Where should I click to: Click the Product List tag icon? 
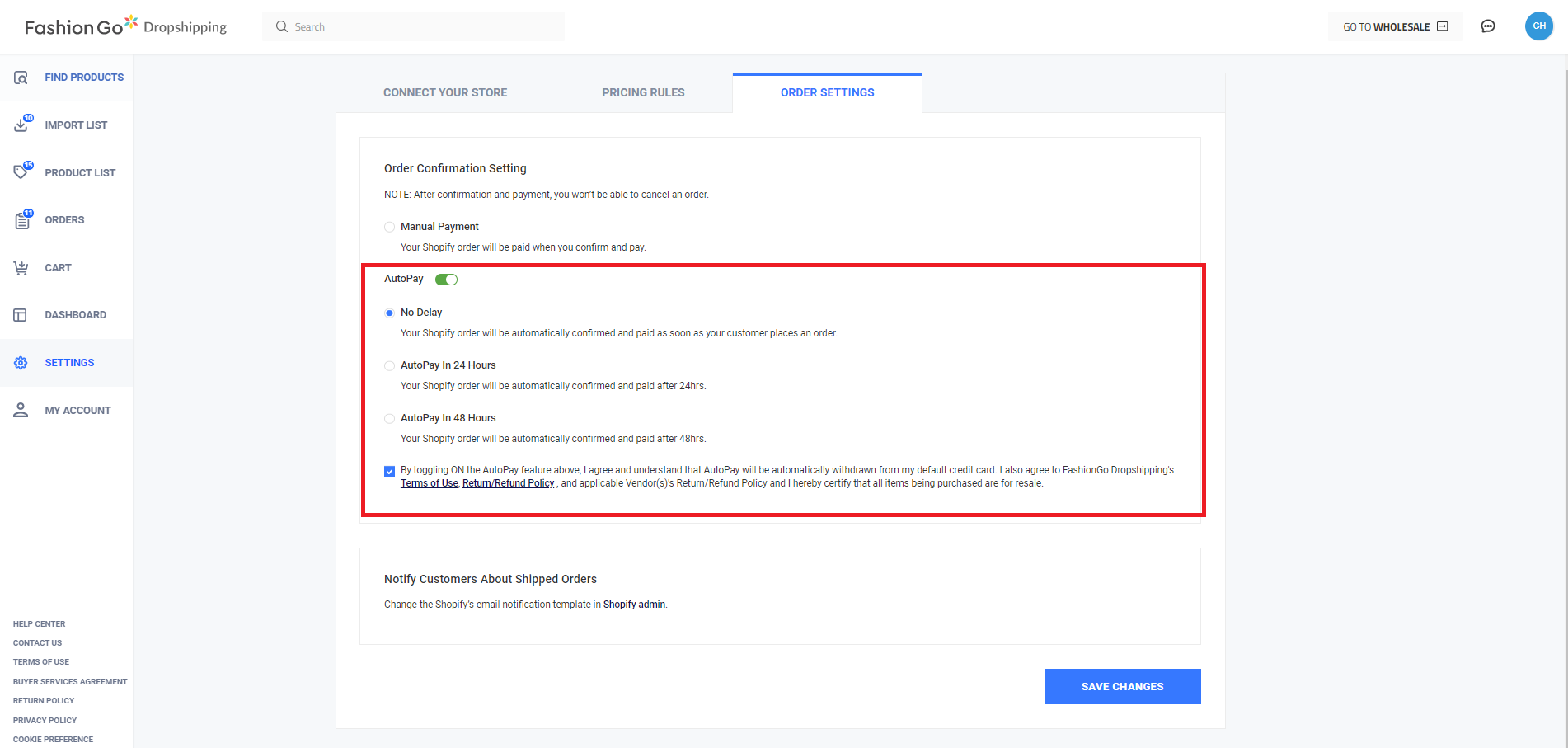[x=21, y=172]
